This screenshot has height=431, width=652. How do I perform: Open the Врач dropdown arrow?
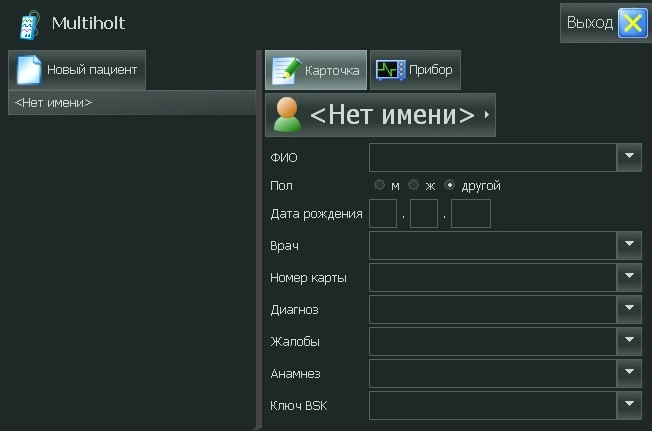coord(629,245)
